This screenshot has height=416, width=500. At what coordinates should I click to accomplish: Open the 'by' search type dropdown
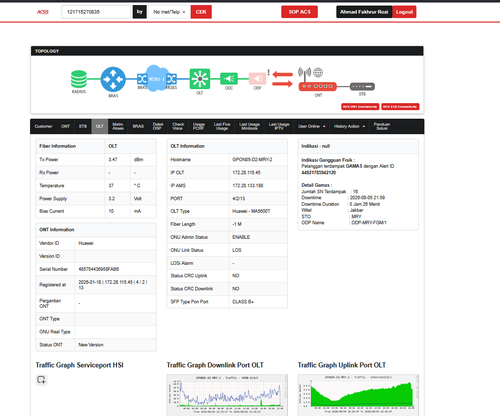click(x=169, y=12)
